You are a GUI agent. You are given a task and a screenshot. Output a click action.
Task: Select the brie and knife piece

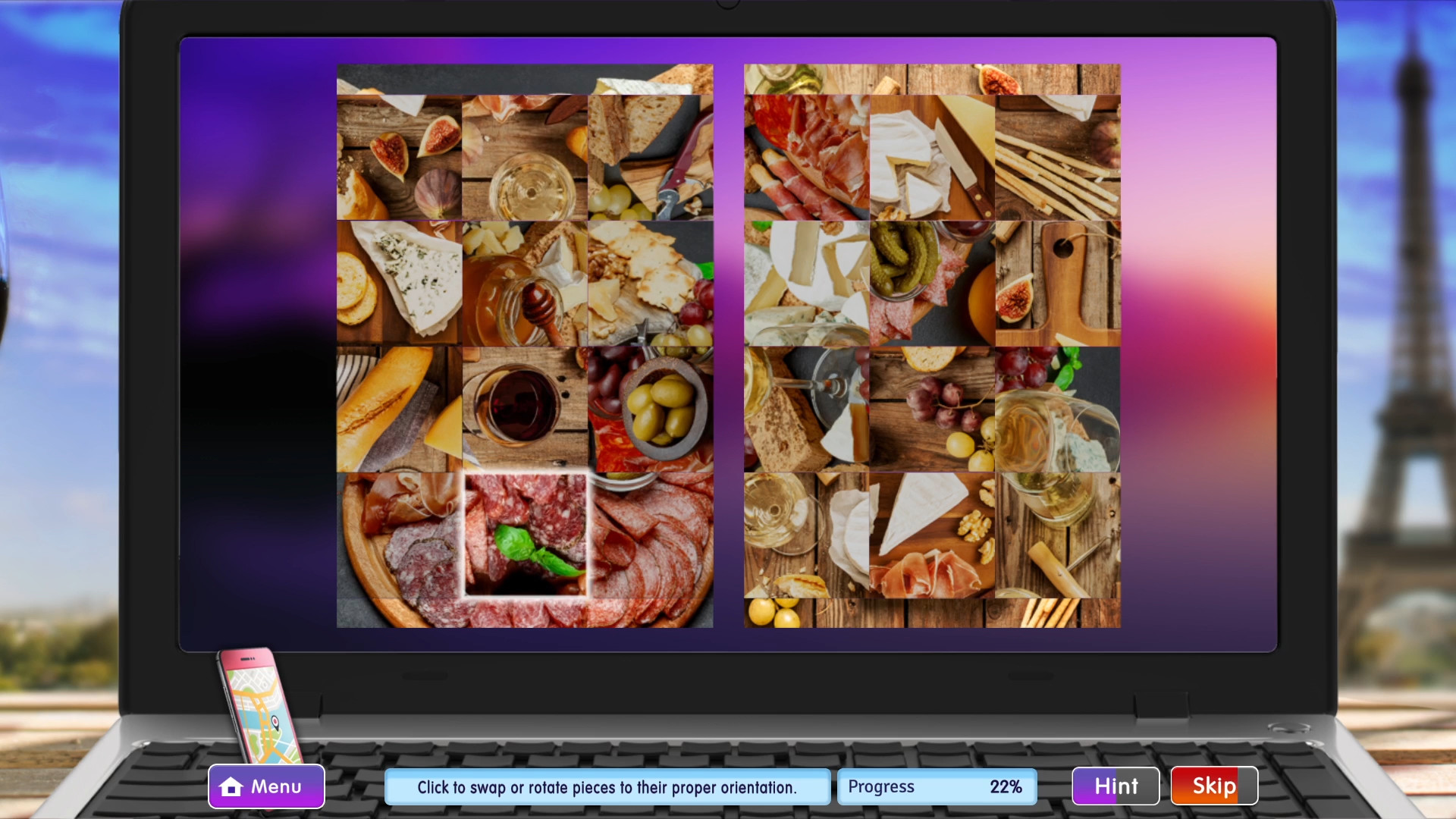(x=931, y=155)
